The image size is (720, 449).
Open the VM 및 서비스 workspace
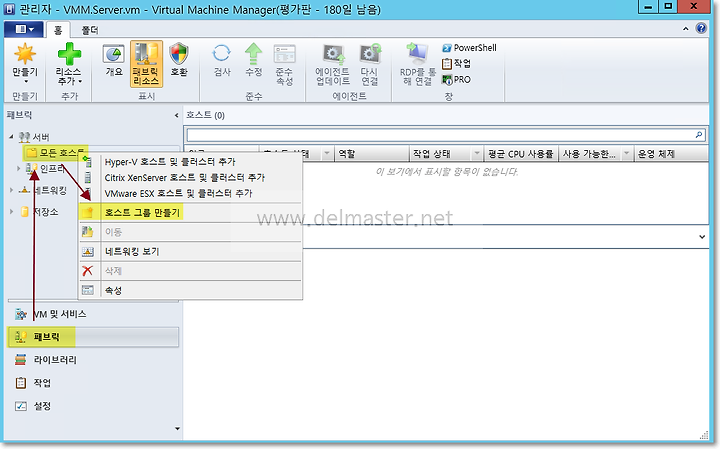[93, 314]
